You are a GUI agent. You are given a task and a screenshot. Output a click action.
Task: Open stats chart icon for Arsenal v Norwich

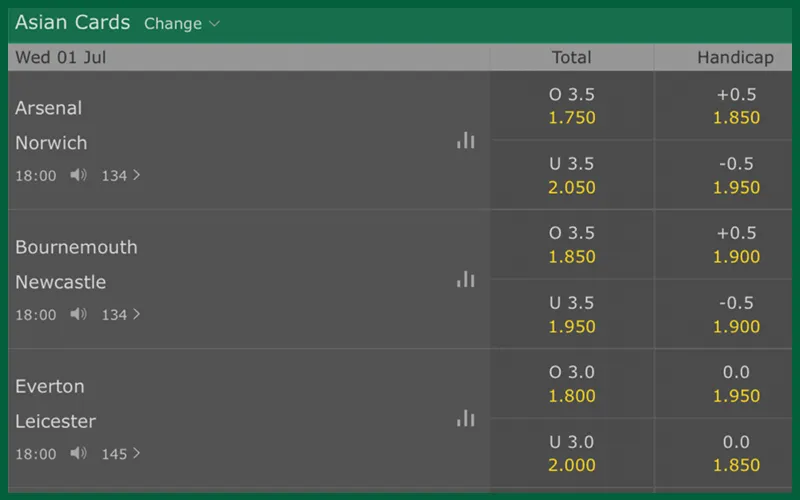[x=466, y=140]
